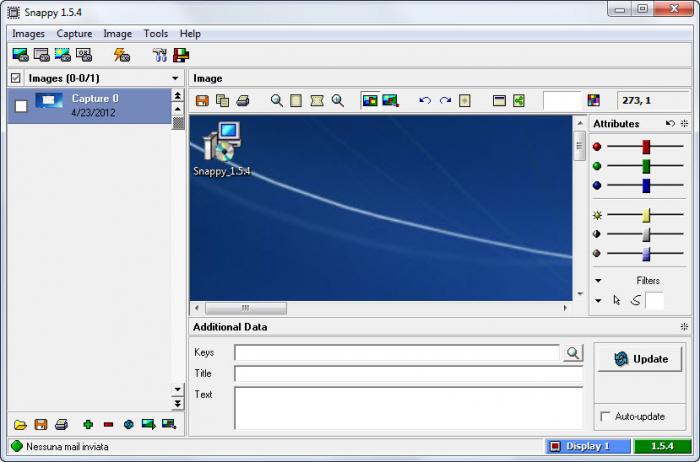Open the Help menu
Screen dimensions: 700x462
190,34
